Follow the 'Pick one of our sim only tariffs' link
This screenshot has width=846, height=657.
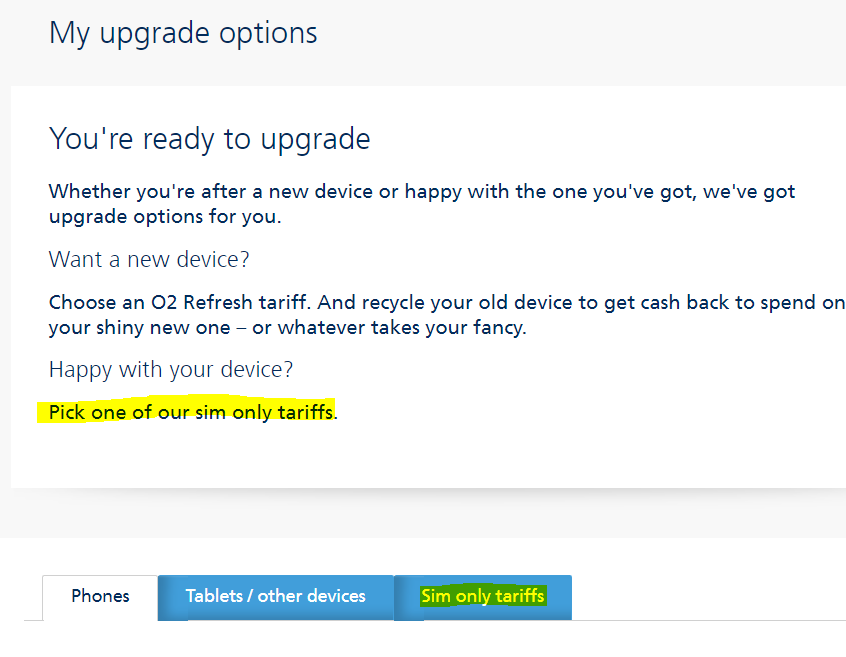[191, 411]
